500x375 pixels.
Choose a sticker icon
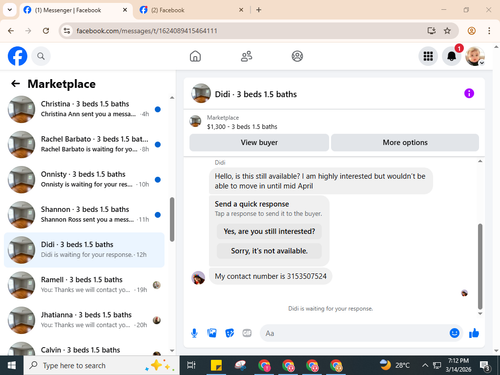[229, 333]
